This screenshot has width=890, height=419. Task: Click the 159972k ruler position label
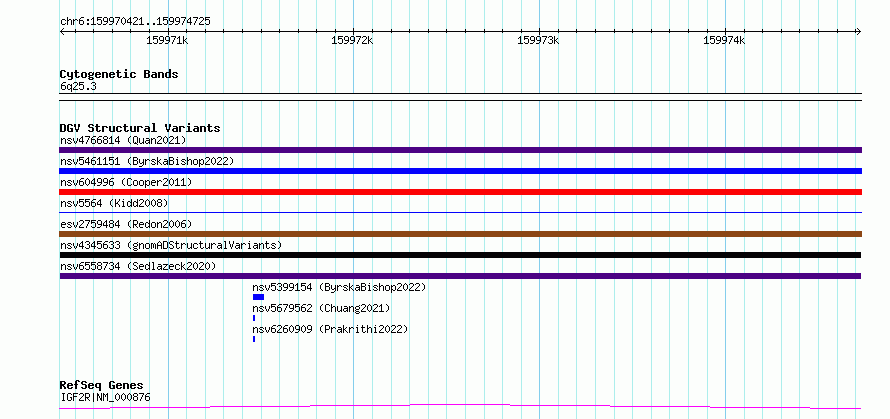click(x=352, y=40)
